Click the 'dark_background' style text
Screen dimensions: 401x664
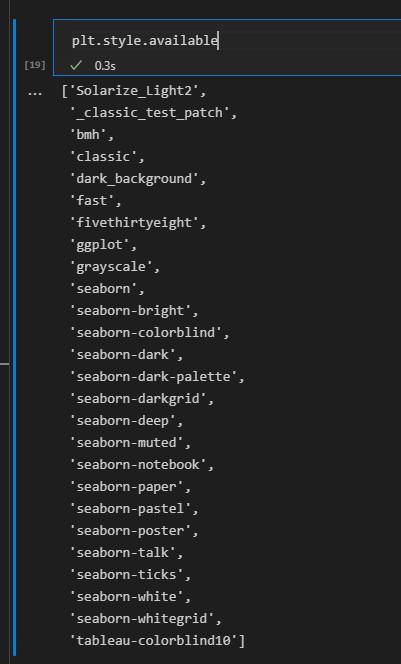tap(138, 179)
